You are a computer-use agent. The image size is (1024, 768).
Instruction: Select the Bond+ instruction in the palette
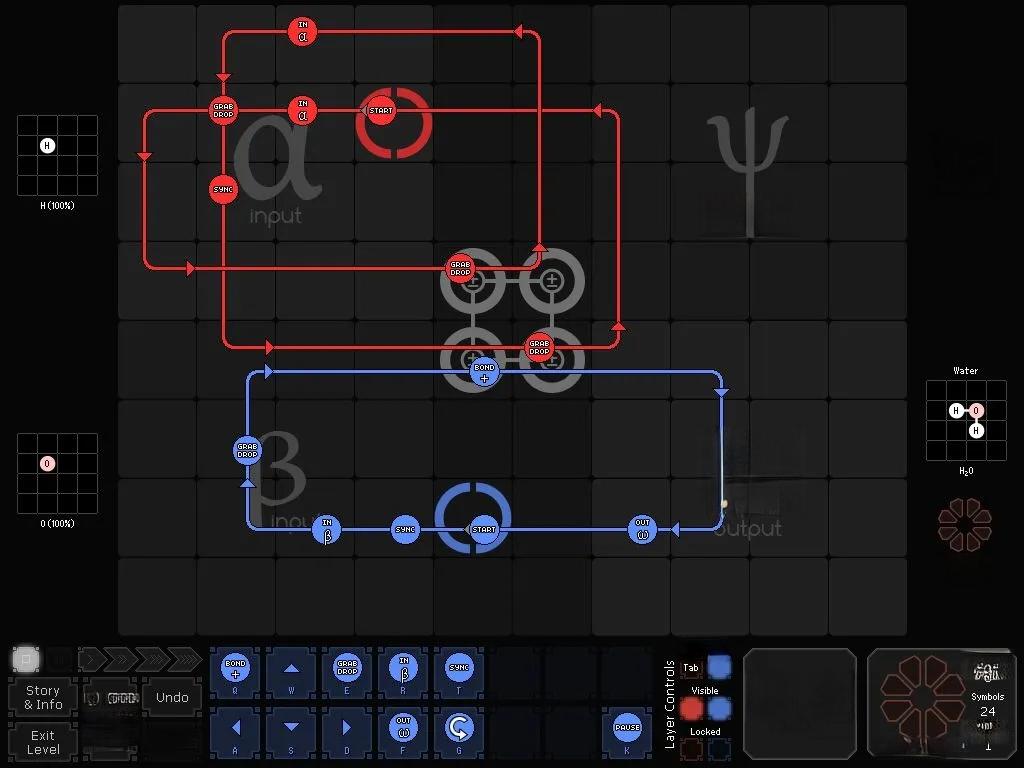click(236, 669)
